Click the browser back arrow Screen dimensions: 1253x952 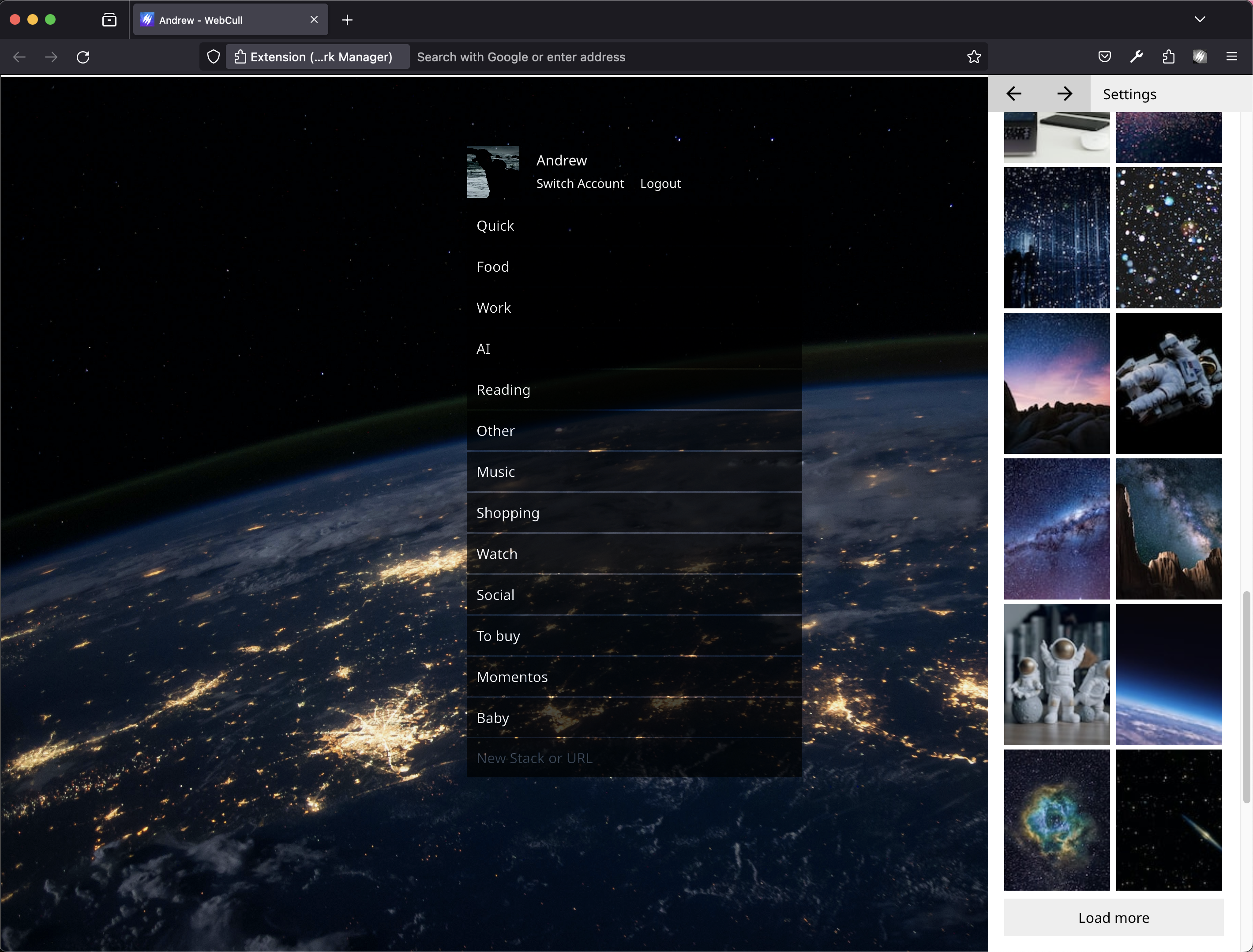[19, 56]
